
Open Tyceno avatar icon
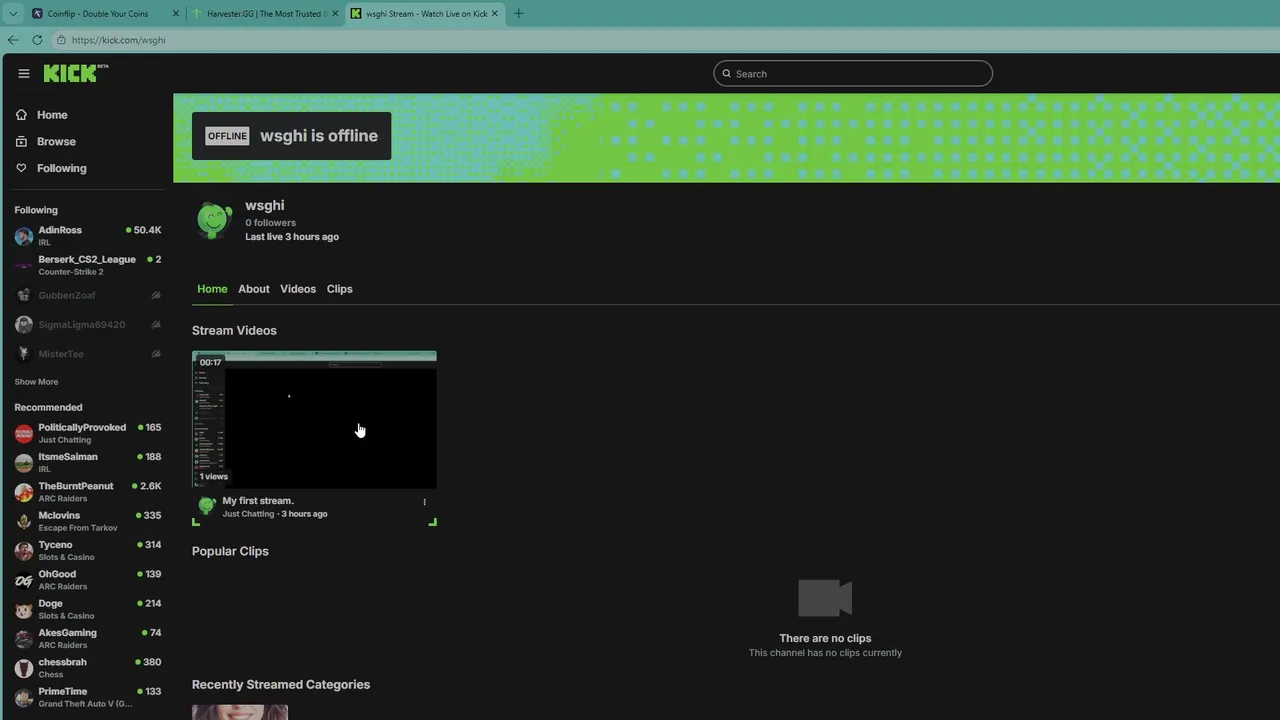[x=24, y=551]
